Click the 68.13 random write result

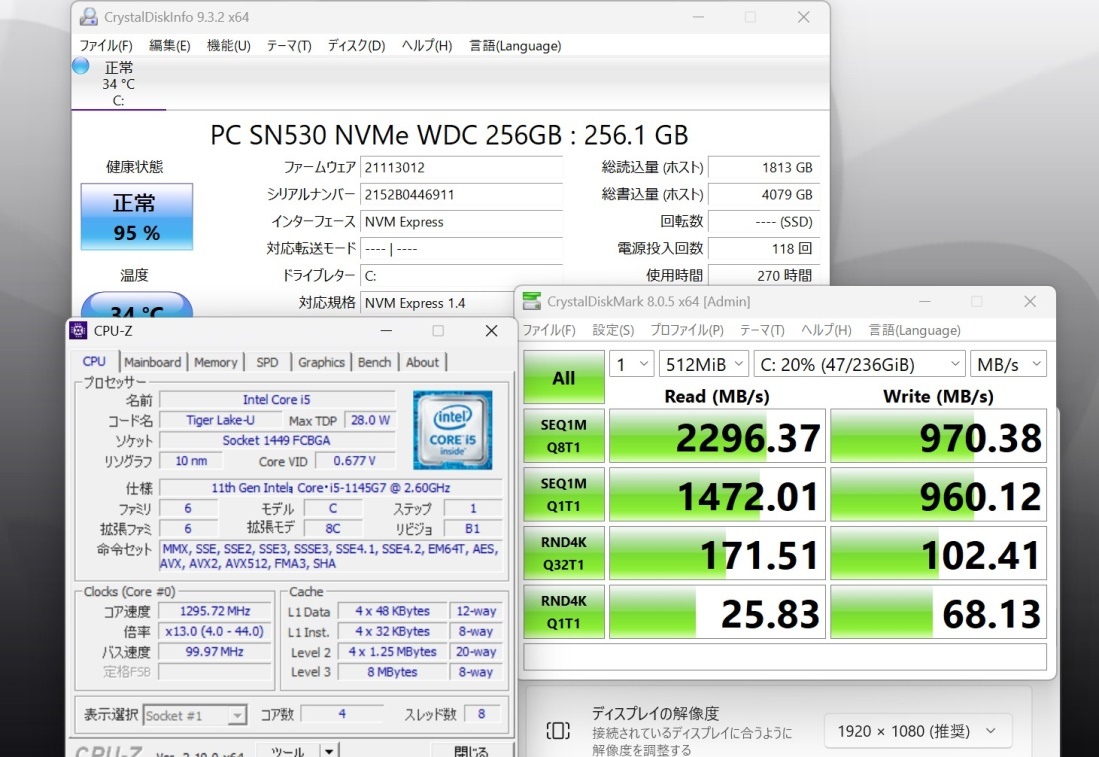[938, 613]
